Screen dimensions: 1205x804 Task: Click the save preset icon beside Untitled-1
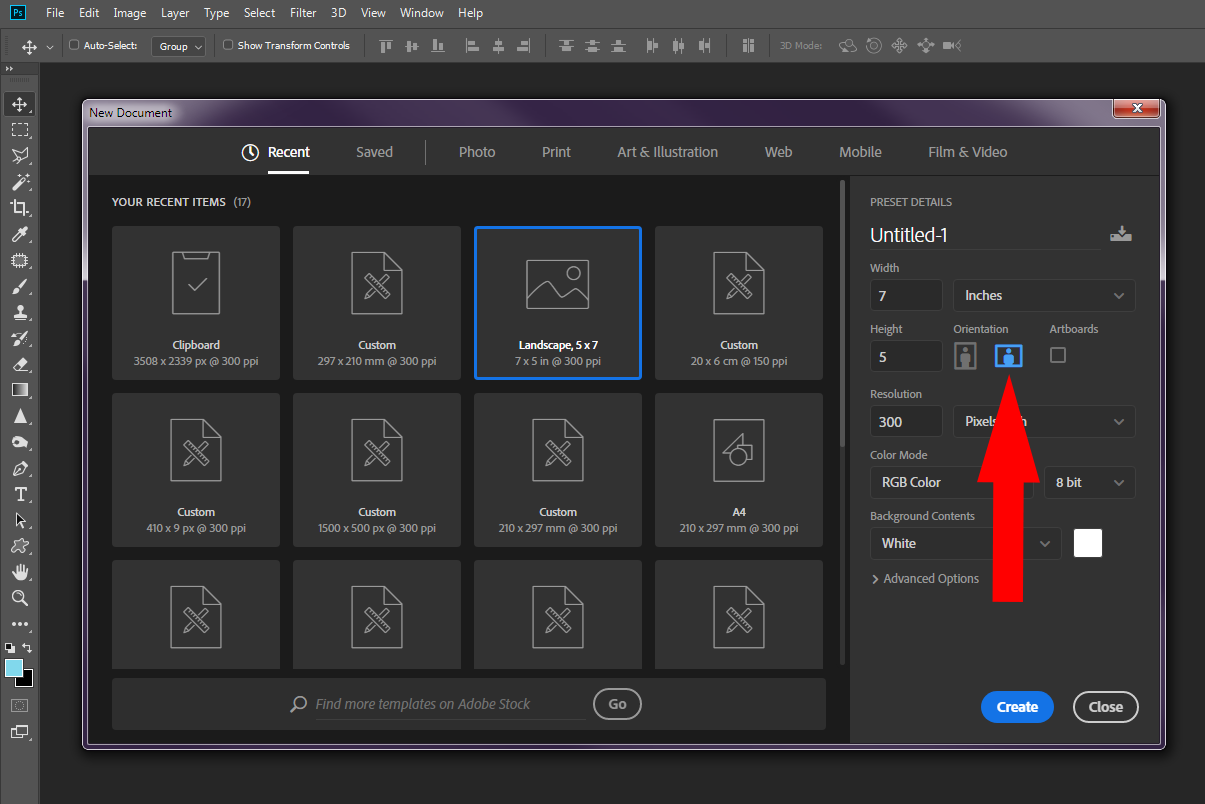pos(1121,234)
